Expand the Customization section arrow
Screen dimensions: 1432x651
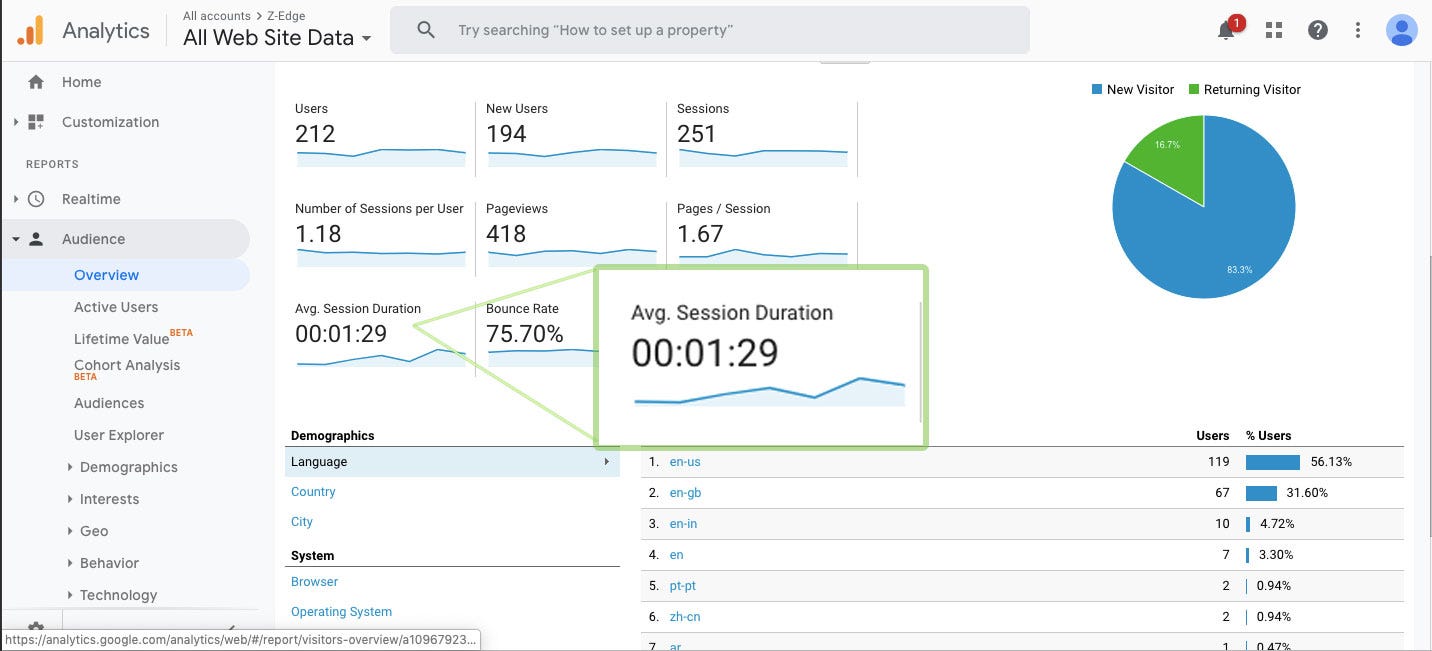(x=15, y=122)
